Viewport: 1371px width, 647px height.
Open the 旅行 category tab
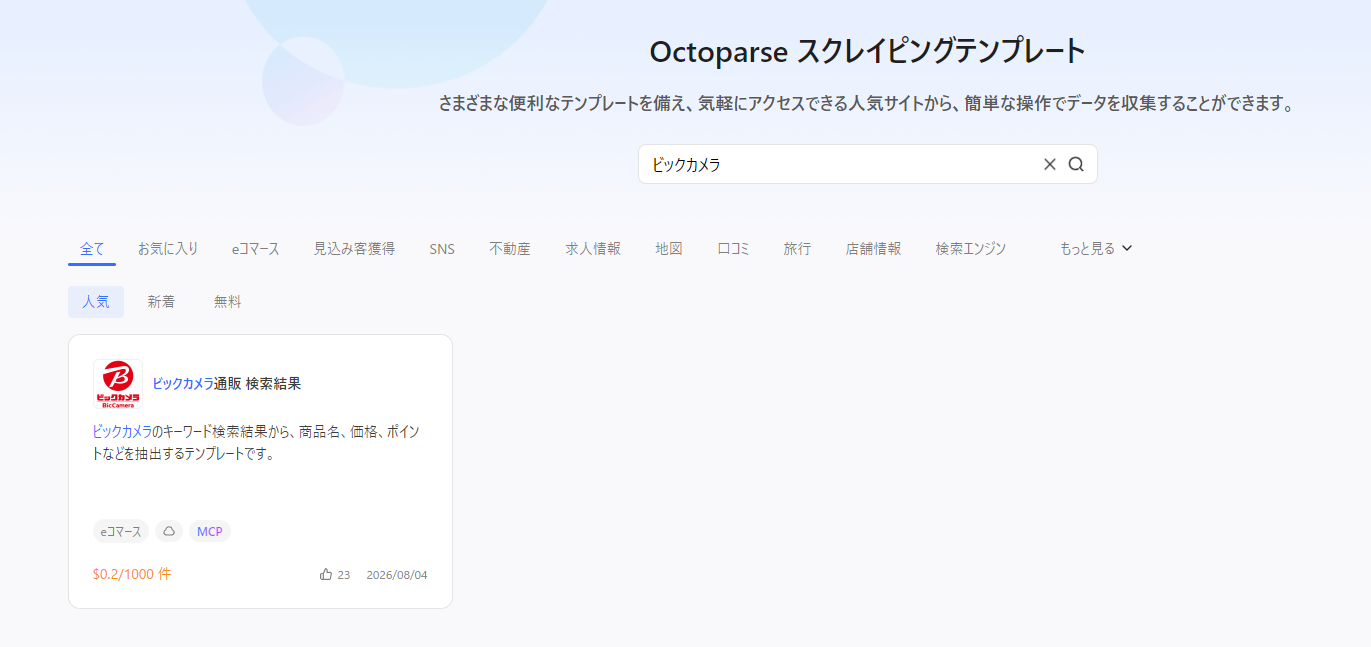(x=797, y=249)
